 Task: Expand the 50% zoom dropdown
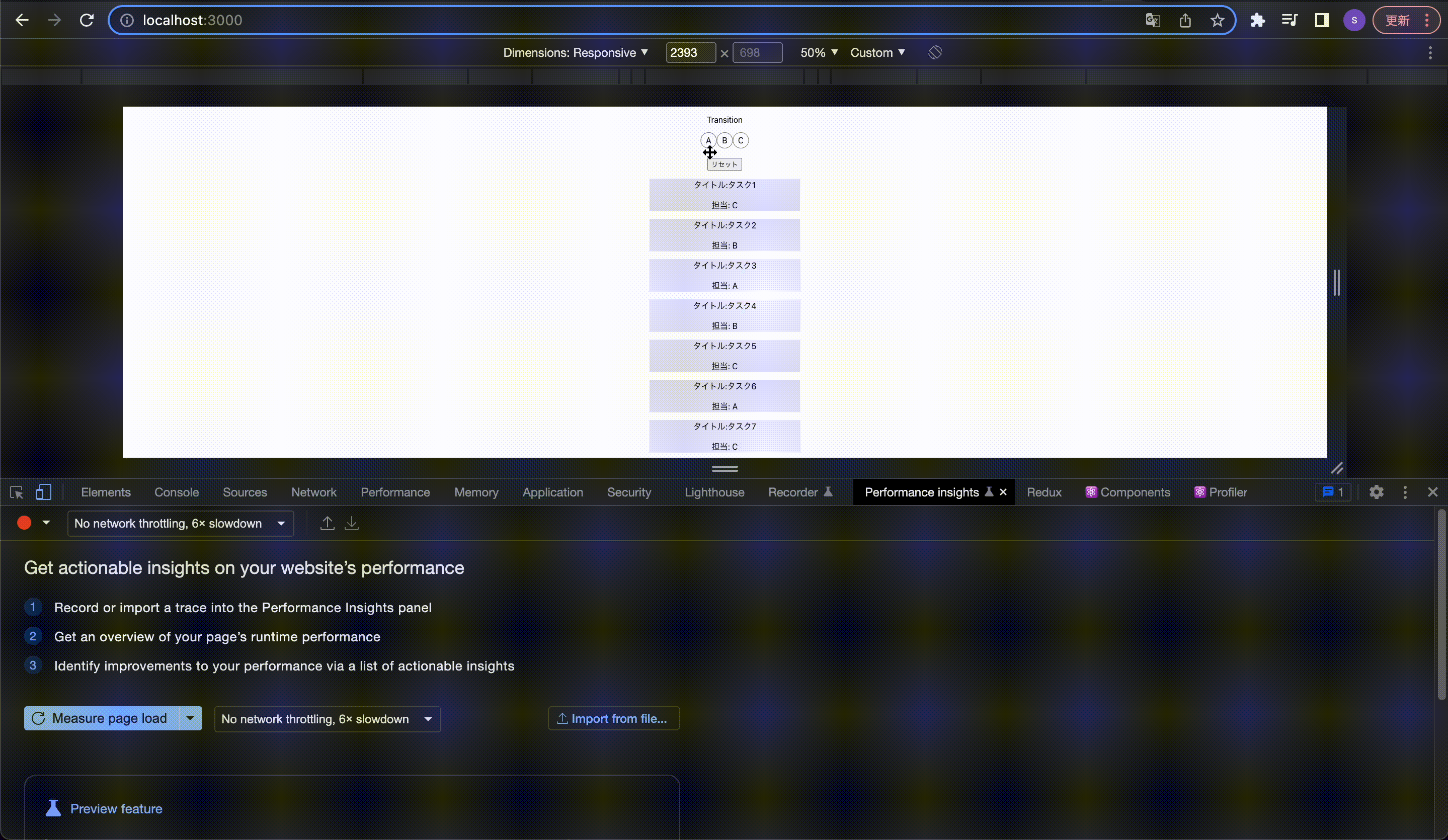(818, 52)
